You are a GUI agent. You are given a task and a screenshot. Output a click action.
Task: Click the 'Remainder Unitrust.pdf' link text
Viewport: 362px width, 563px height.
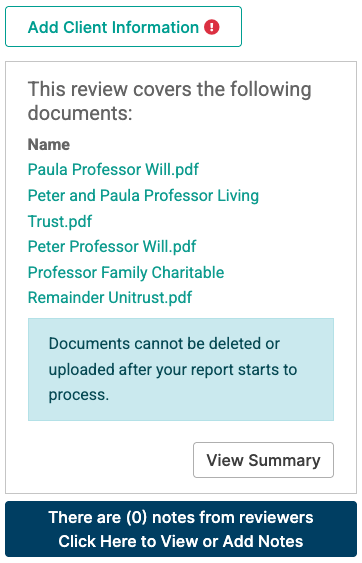pos(110,298)
